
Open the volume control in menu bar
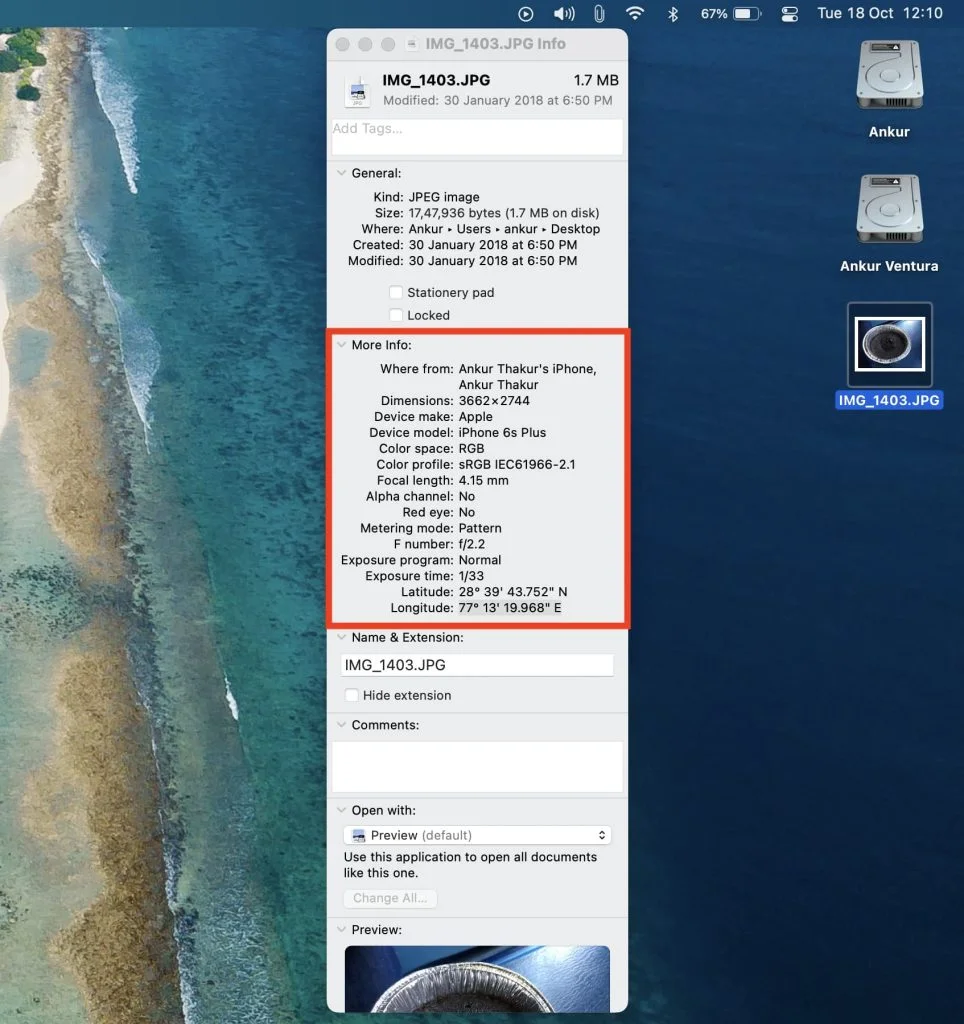click(x=564, y=14)
